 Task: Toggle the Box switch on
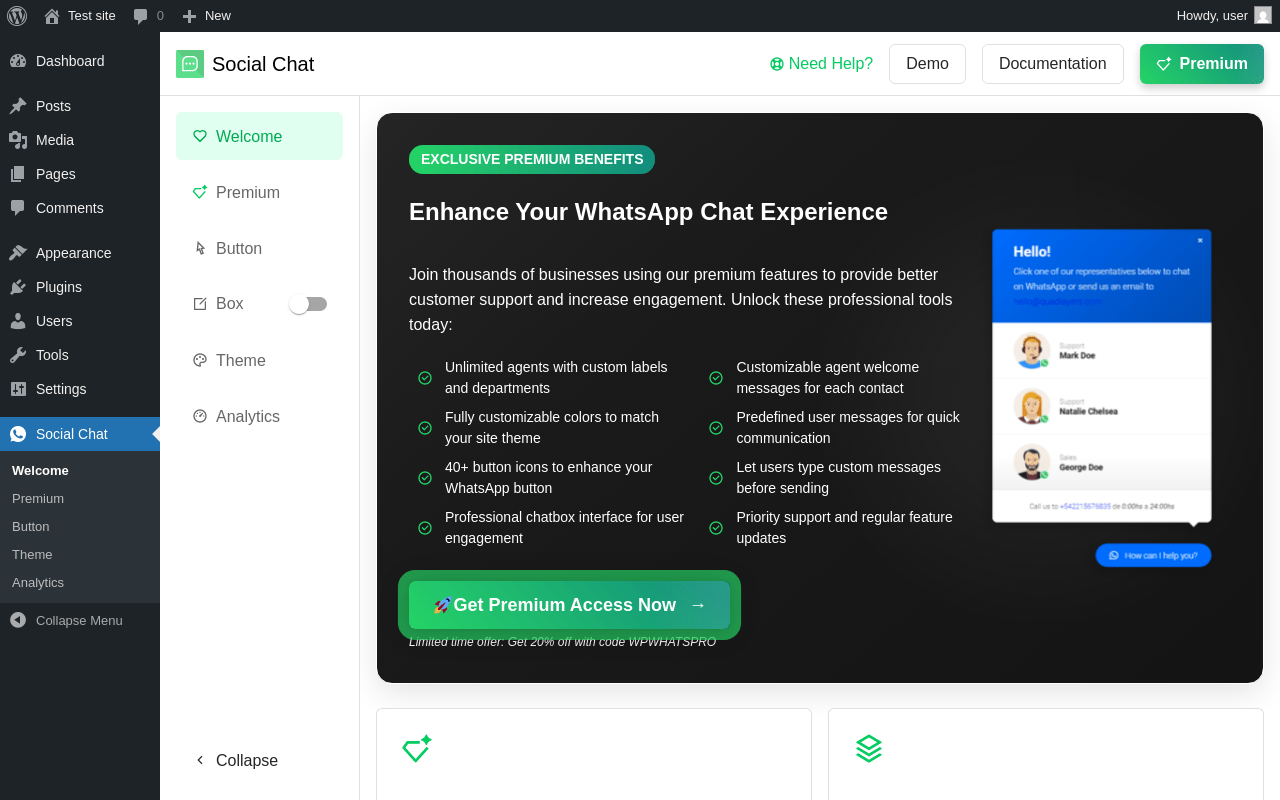(x=308, y=304)
